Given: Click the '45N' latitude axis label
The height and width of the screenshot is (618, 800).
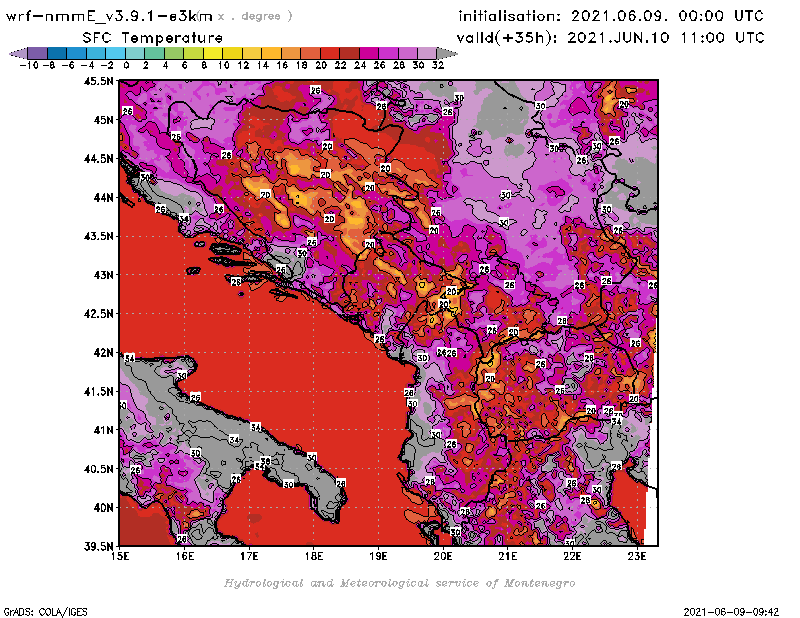Looking at the screenshot, I should (103, 120).
